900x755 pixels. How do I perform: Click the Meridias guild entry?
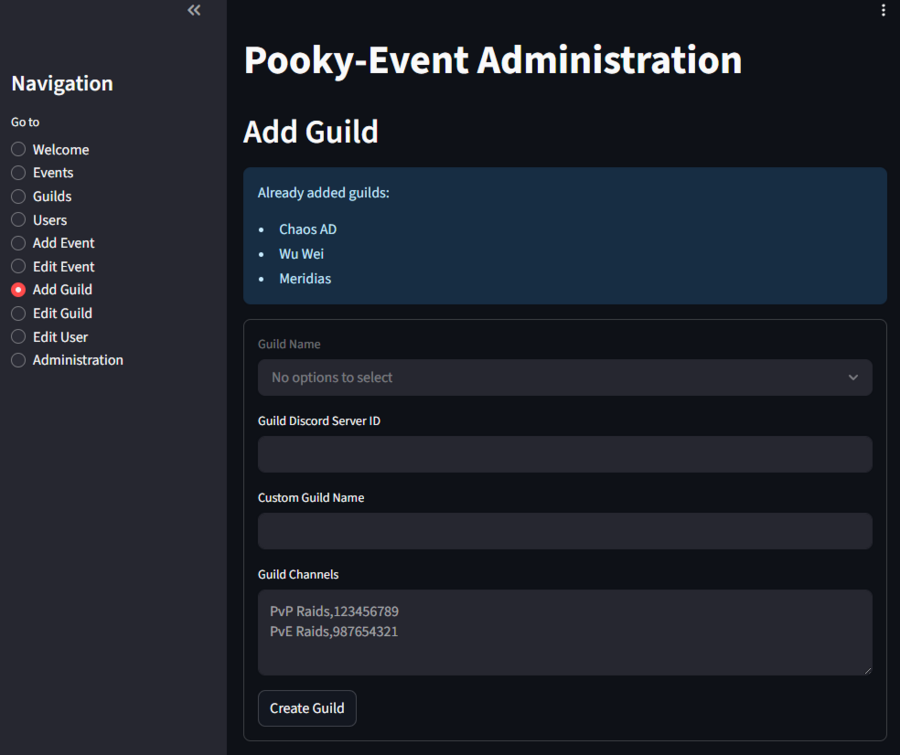coord(305,278)
